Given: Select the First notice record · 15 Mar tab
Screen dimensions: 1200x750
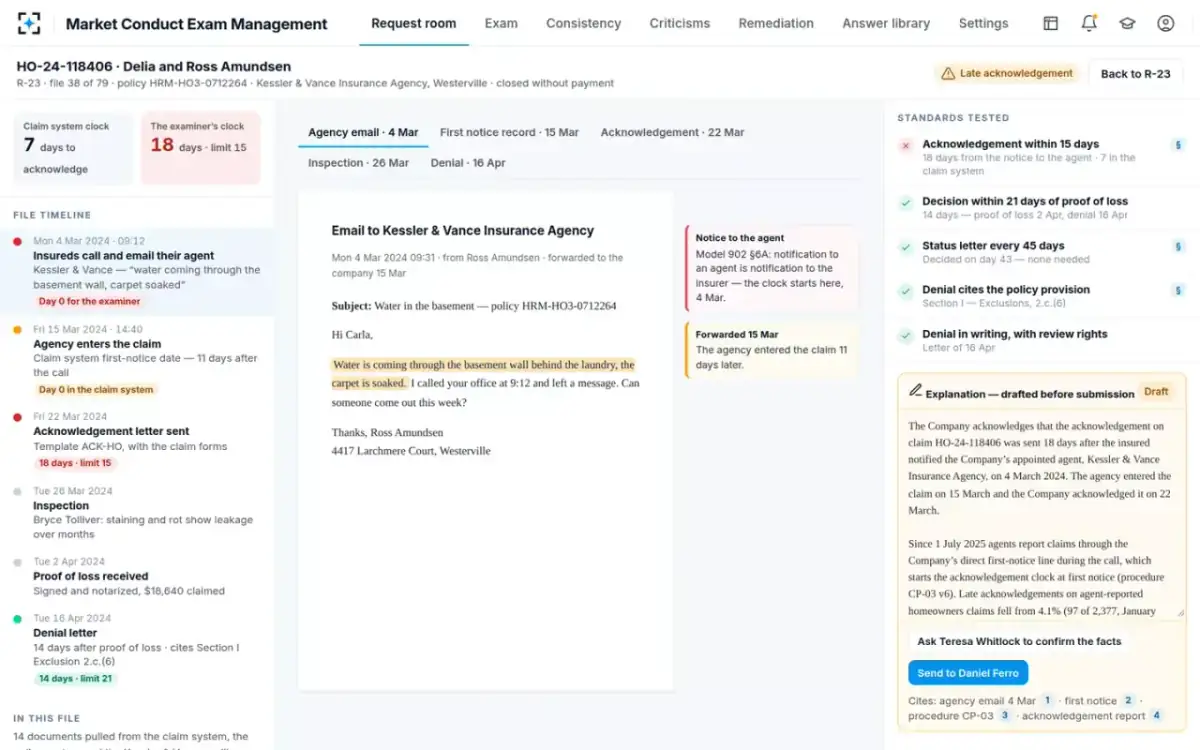Looking at the screenshot, I should click(509, 132).
